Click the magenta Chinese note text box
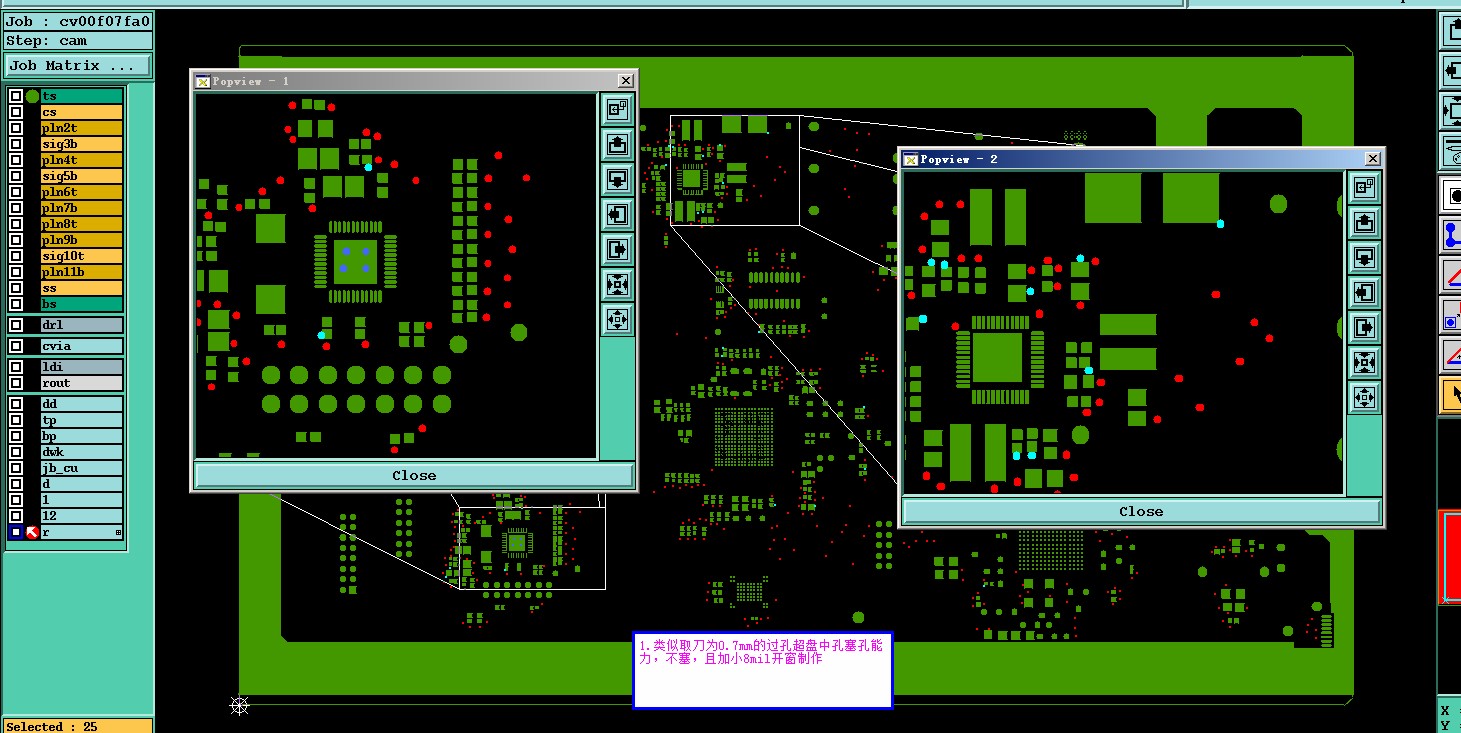Viewport: 1461px width, 733px height. pyautogui.click(x=762, y=670)
